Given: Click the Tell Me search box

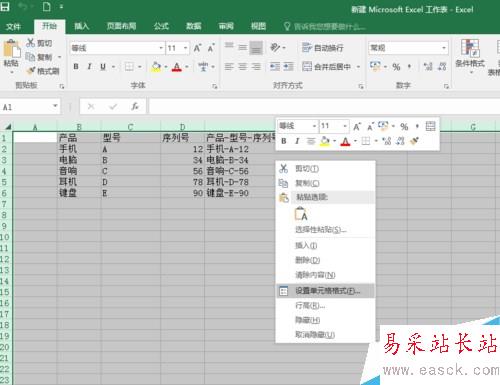Looking at the screenshot, I should (x=325, y=26).
